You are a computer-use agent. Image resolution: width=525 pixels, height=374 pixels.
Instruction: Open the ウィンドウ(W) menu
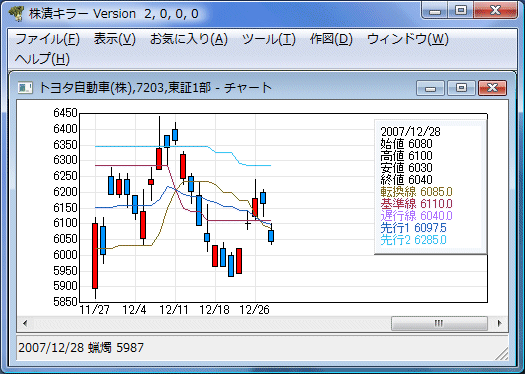(x=407, y=39)
